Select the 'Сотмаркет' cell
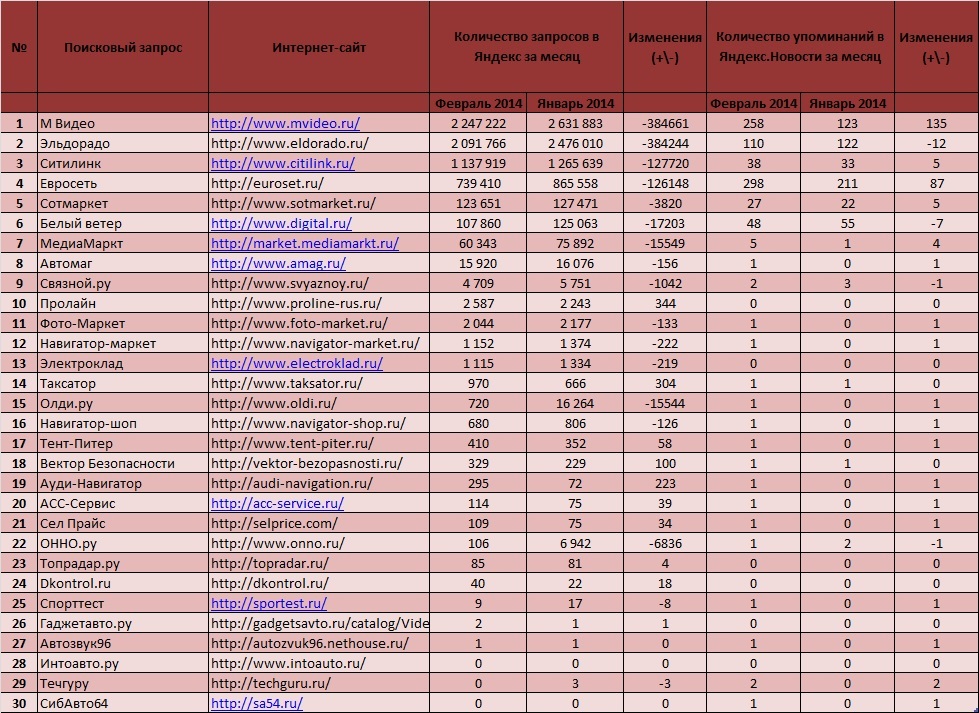Viewport: 979px width, 713px height. (123, 203)
